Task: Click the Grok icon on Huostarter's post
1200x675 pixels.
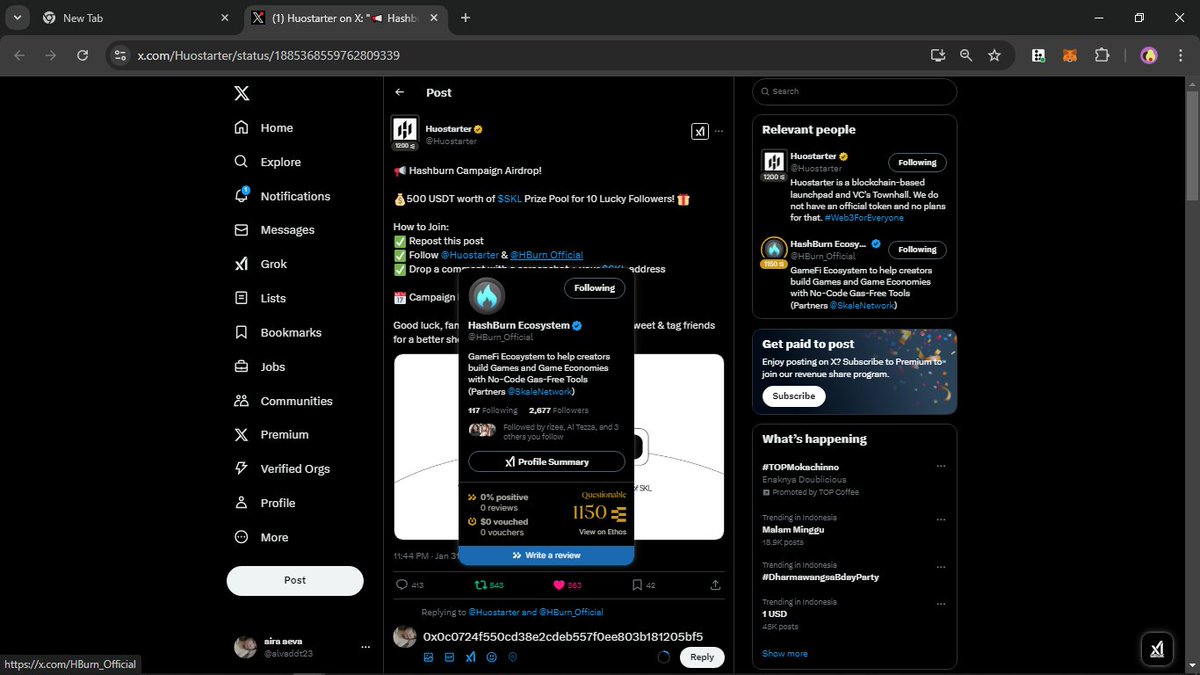Action: click(x=700, y=131)
